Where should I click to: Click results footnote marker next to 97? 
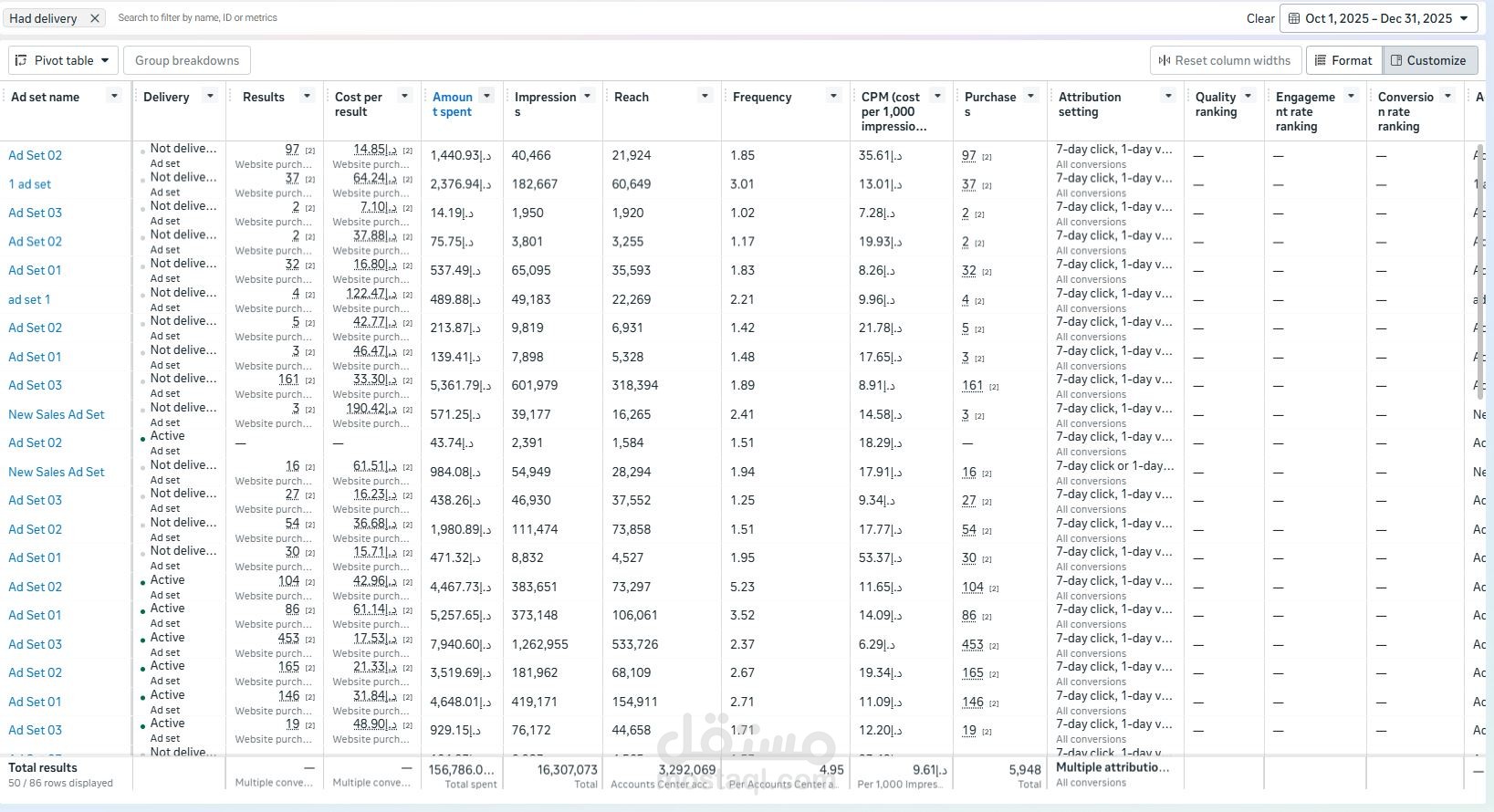point(310,151)
